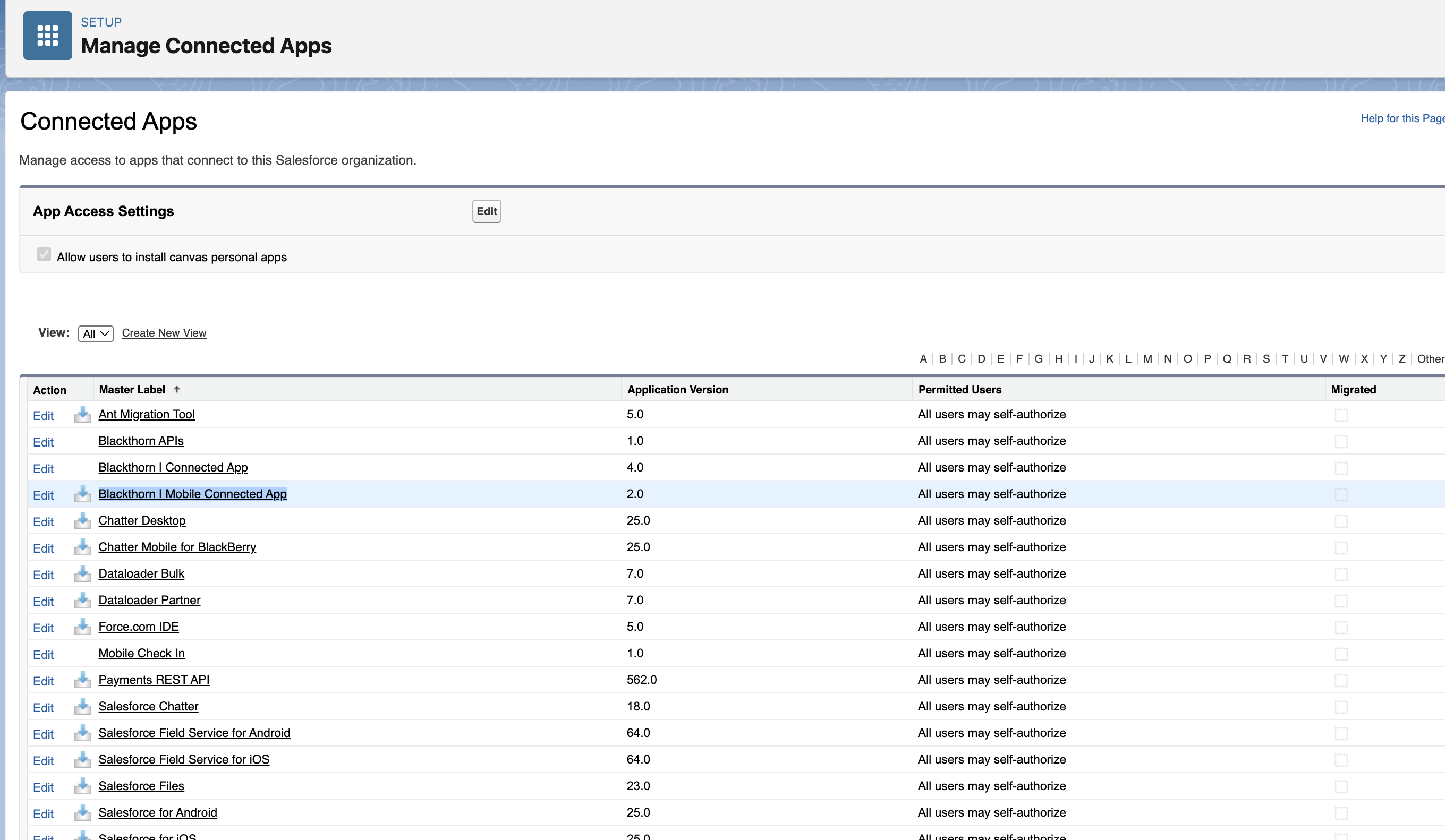Filter list by letter S
Viewport: 1445px width, 840px height.
click(1265, 359)
